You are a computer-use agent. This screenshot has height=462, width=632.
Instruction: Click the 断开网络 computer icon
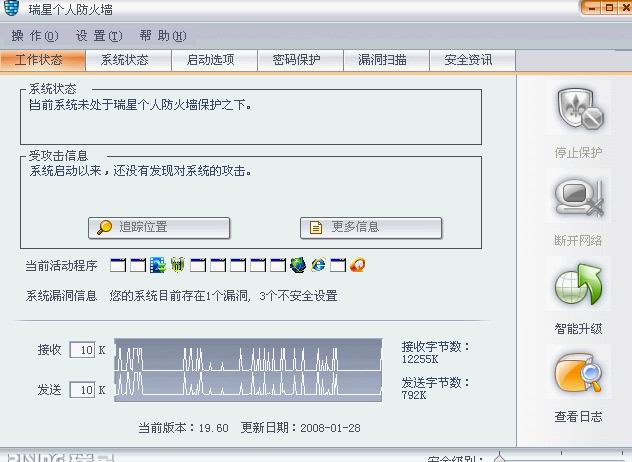click(x=579, y=197)
